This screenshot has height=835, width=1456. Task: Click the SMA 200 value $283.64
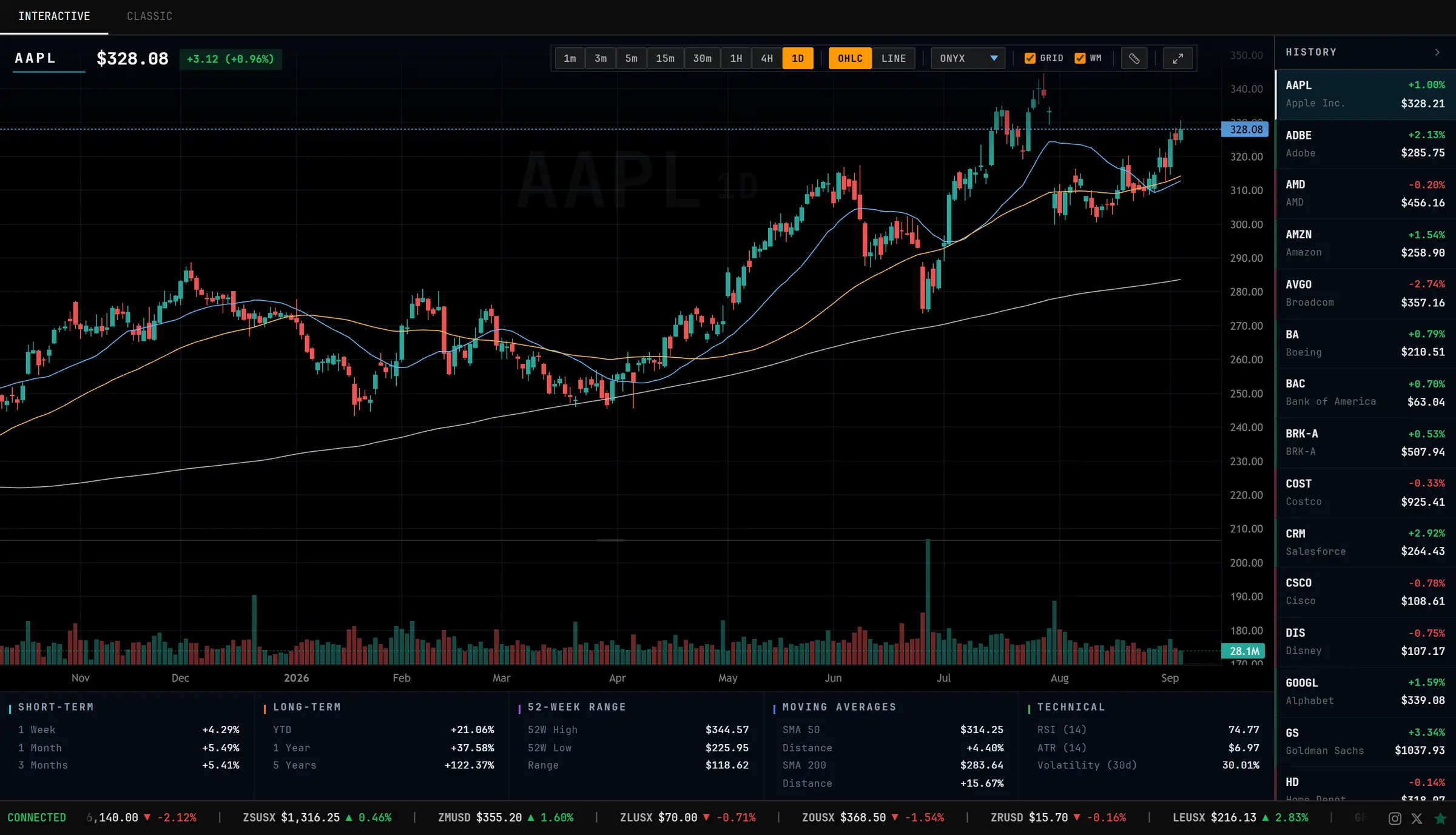tap(982, 765)
